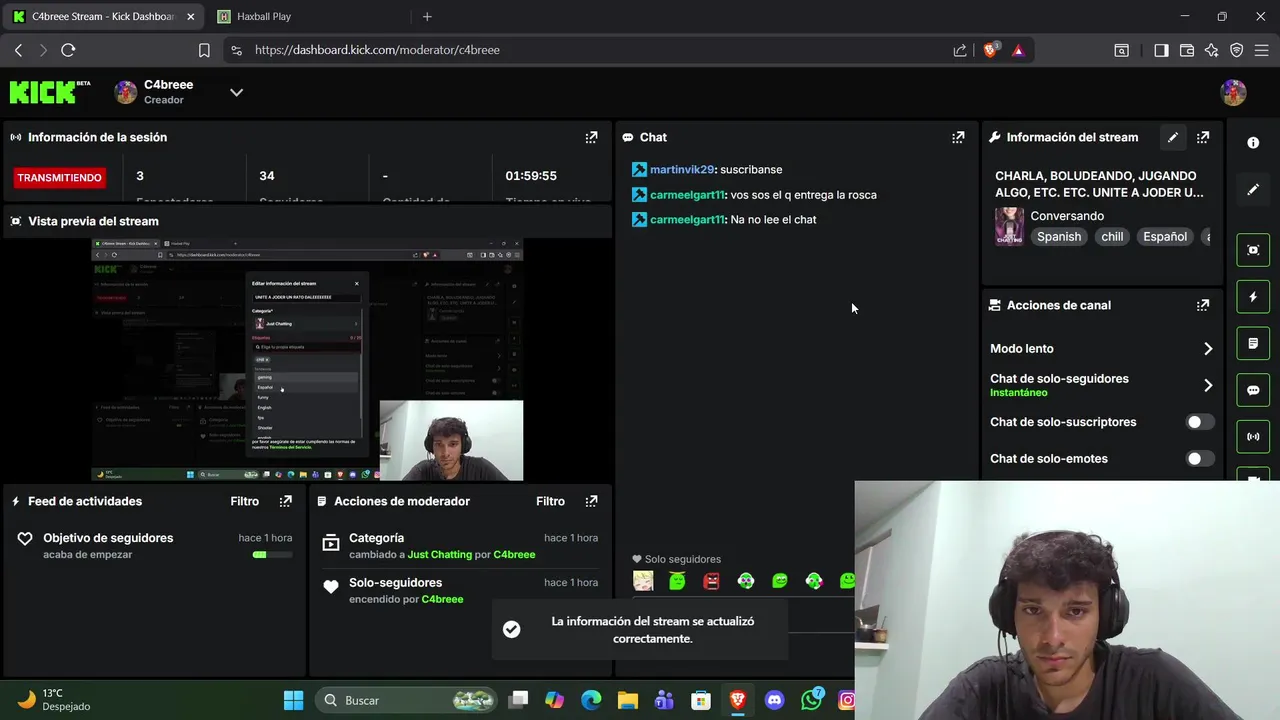Open Brave Leo AI sparkle icon
Image resolution: width=1280 pixels, height=720 pixels.
[x=1212, y=50]
